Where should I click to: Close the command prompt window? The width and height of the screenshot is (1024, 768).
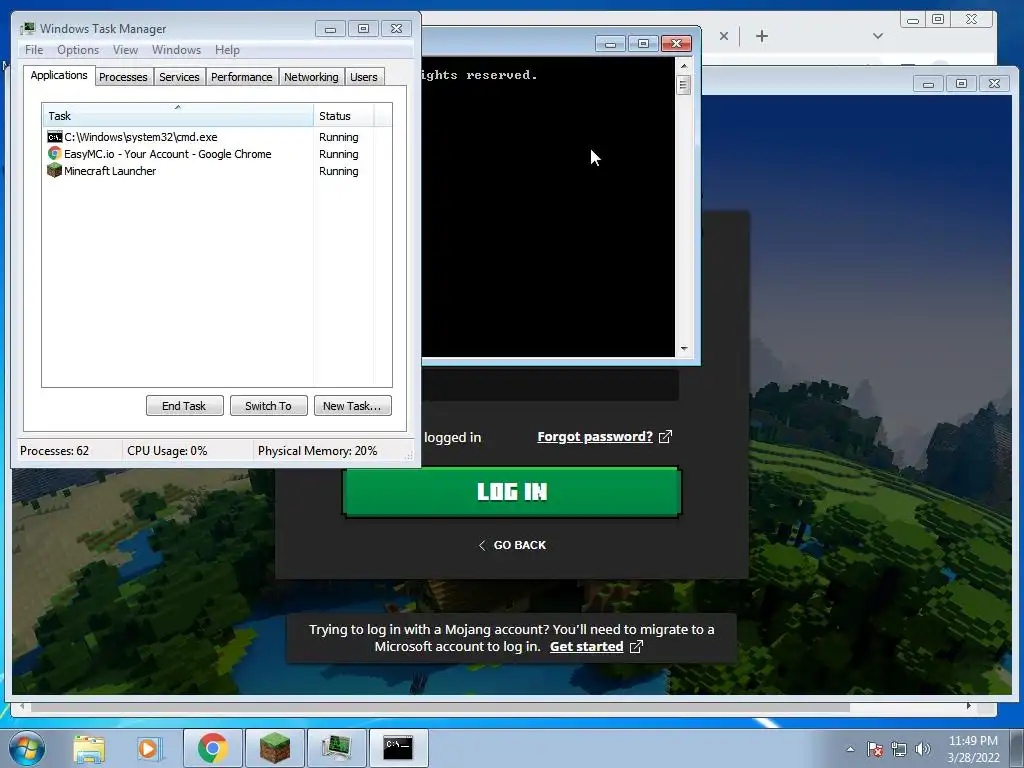(676, 44)
